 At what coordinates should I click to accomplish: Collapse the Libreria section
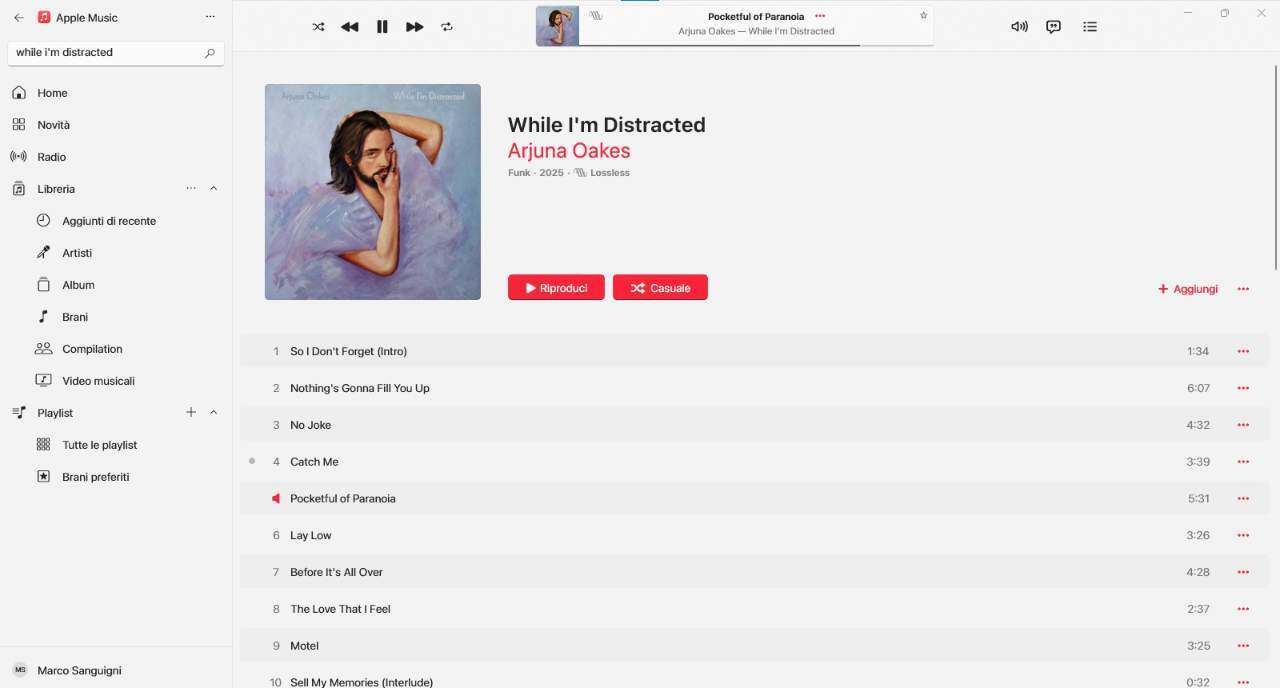click(213, 189)
